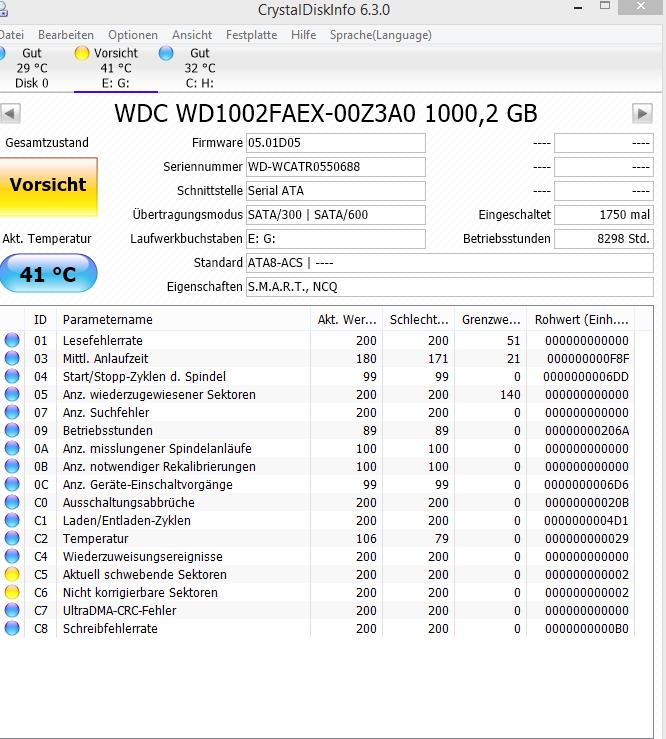Select the yellow Vorsicht status icon for E: G:
This screenshot has height=739, width=666.
point(82,53)
